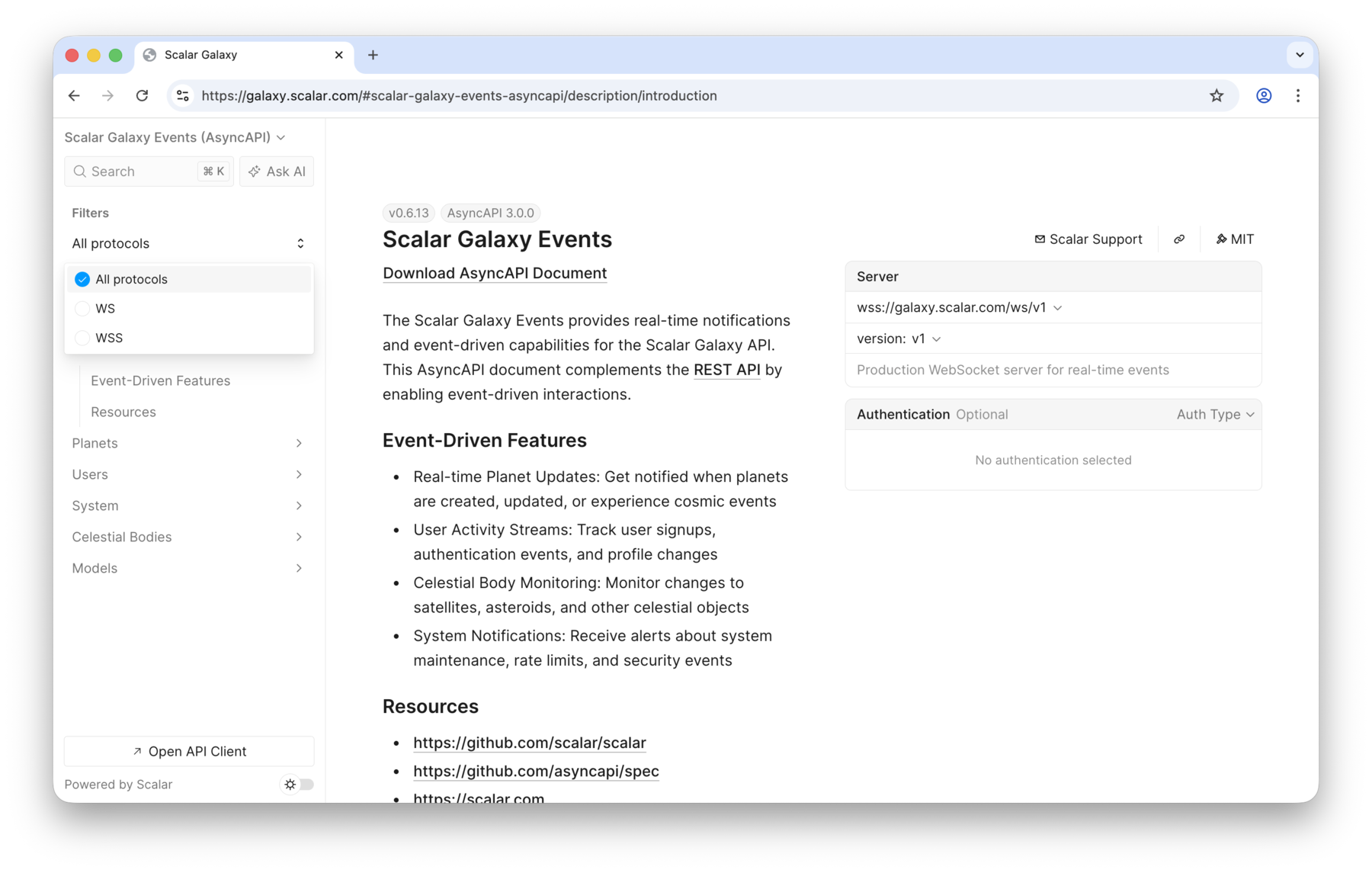Click the v0.6.13 version badge
Image resolution: width=1372 pixels, height=873 pixels.
409,213
